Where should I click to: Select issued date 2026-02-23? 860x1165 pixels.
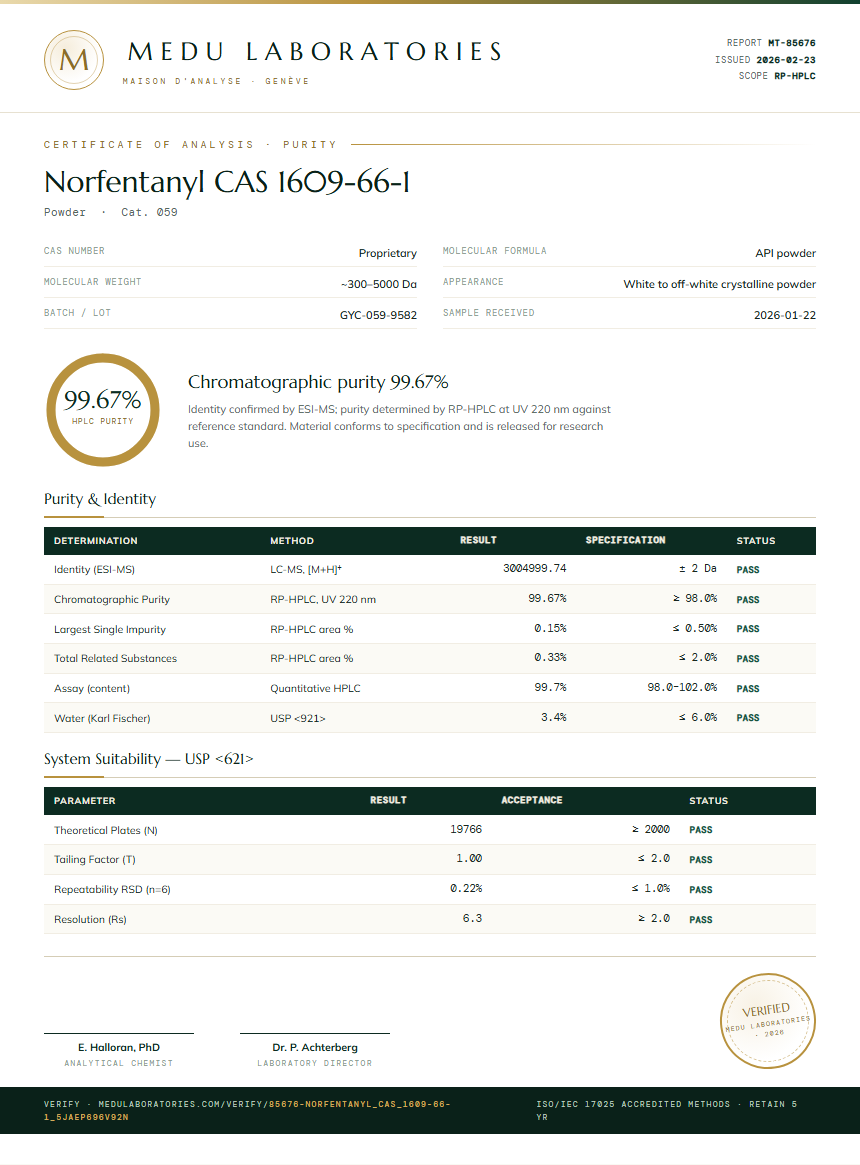coord(786,59)
